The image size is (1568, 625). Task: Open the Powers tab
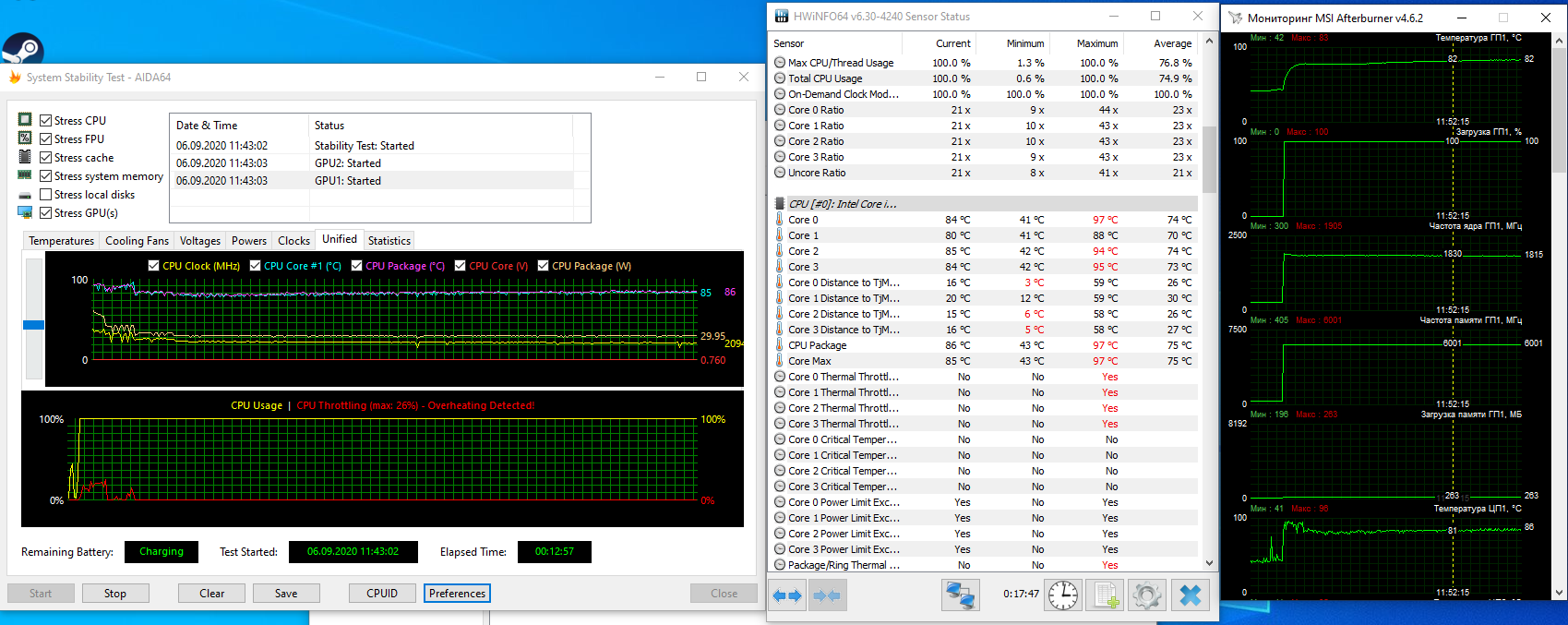[249, 241]
